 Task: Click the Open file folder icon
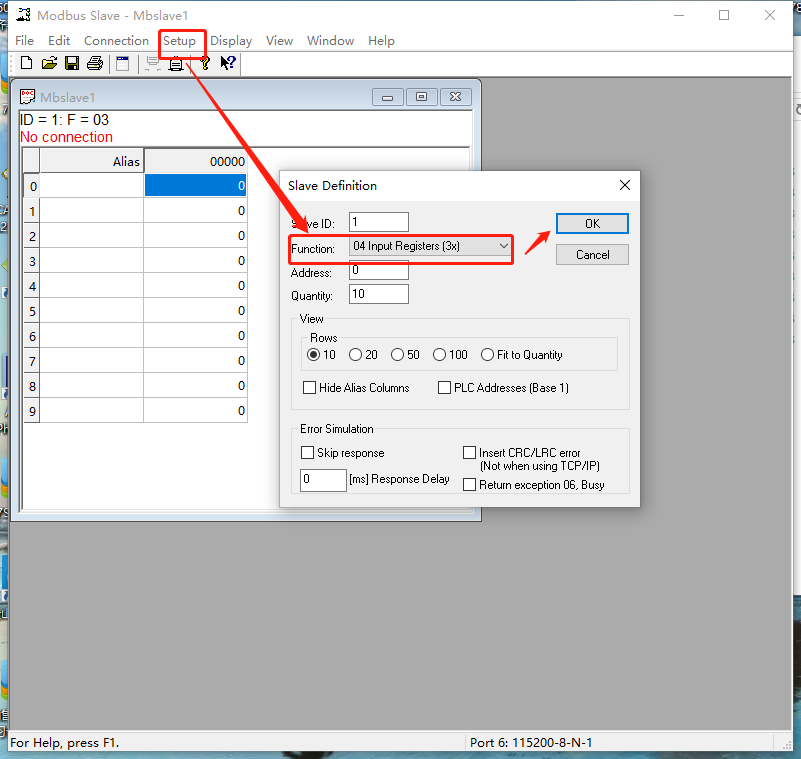point(49,64)
